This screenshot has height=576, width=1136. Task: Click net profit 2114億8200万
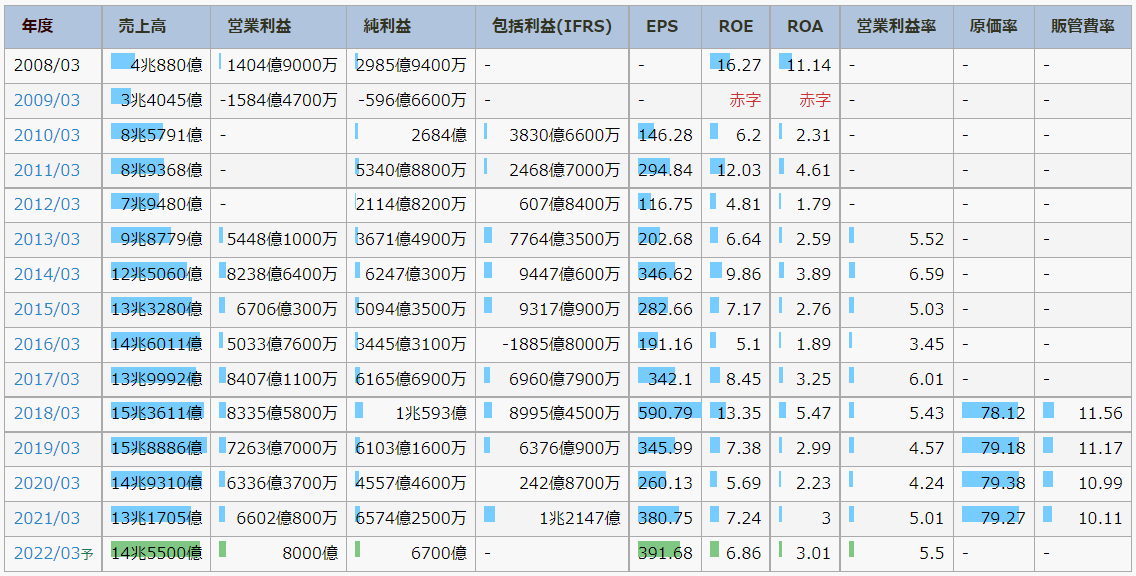(412, 205)
